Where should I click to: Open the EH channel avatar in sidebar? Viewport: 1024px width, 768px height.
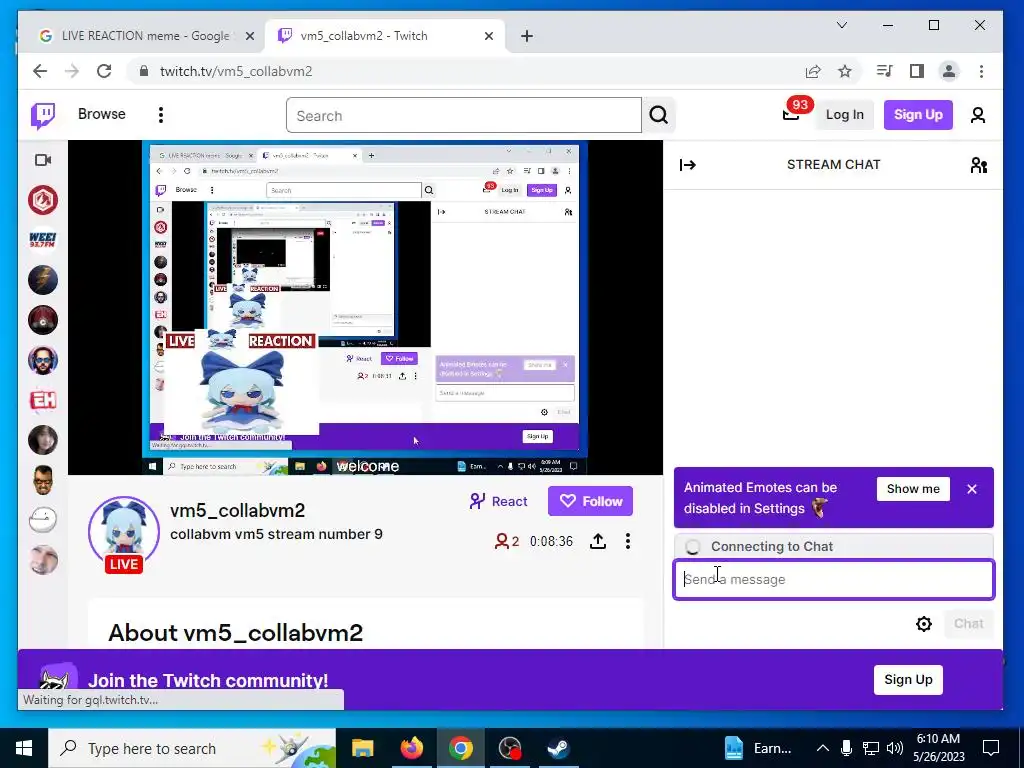pyautogui.click(x=43, y=400)
